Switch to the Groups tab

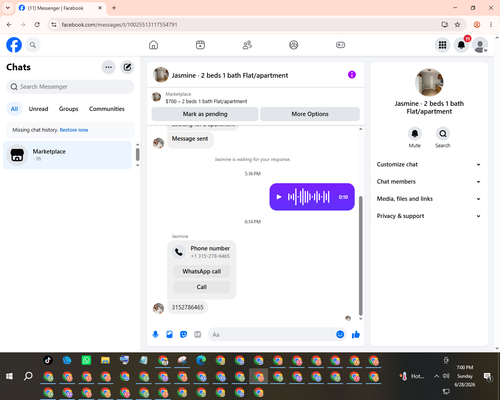[68, 109]
